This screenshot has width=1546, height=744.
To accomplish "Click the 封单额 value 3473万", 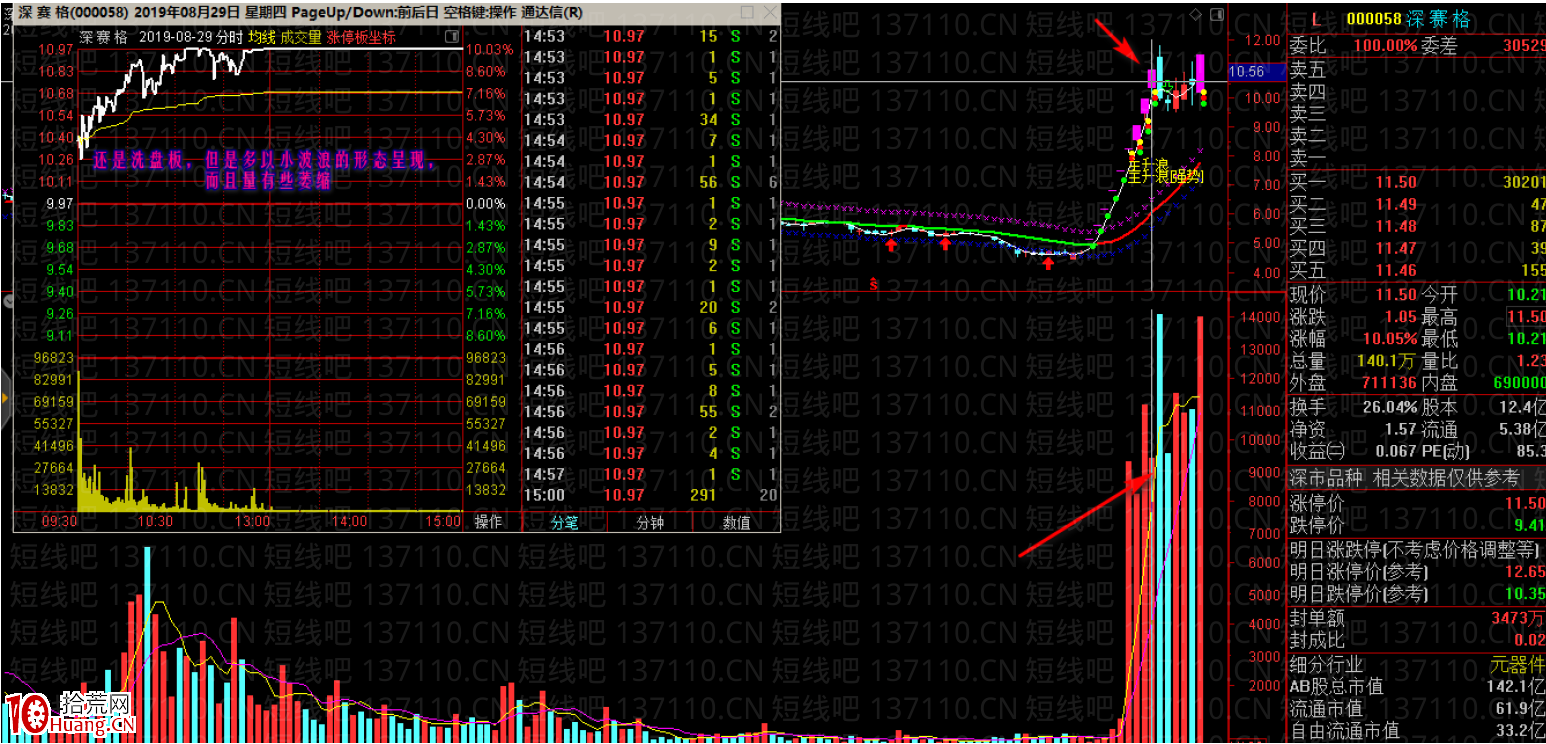I will 1518,618.
